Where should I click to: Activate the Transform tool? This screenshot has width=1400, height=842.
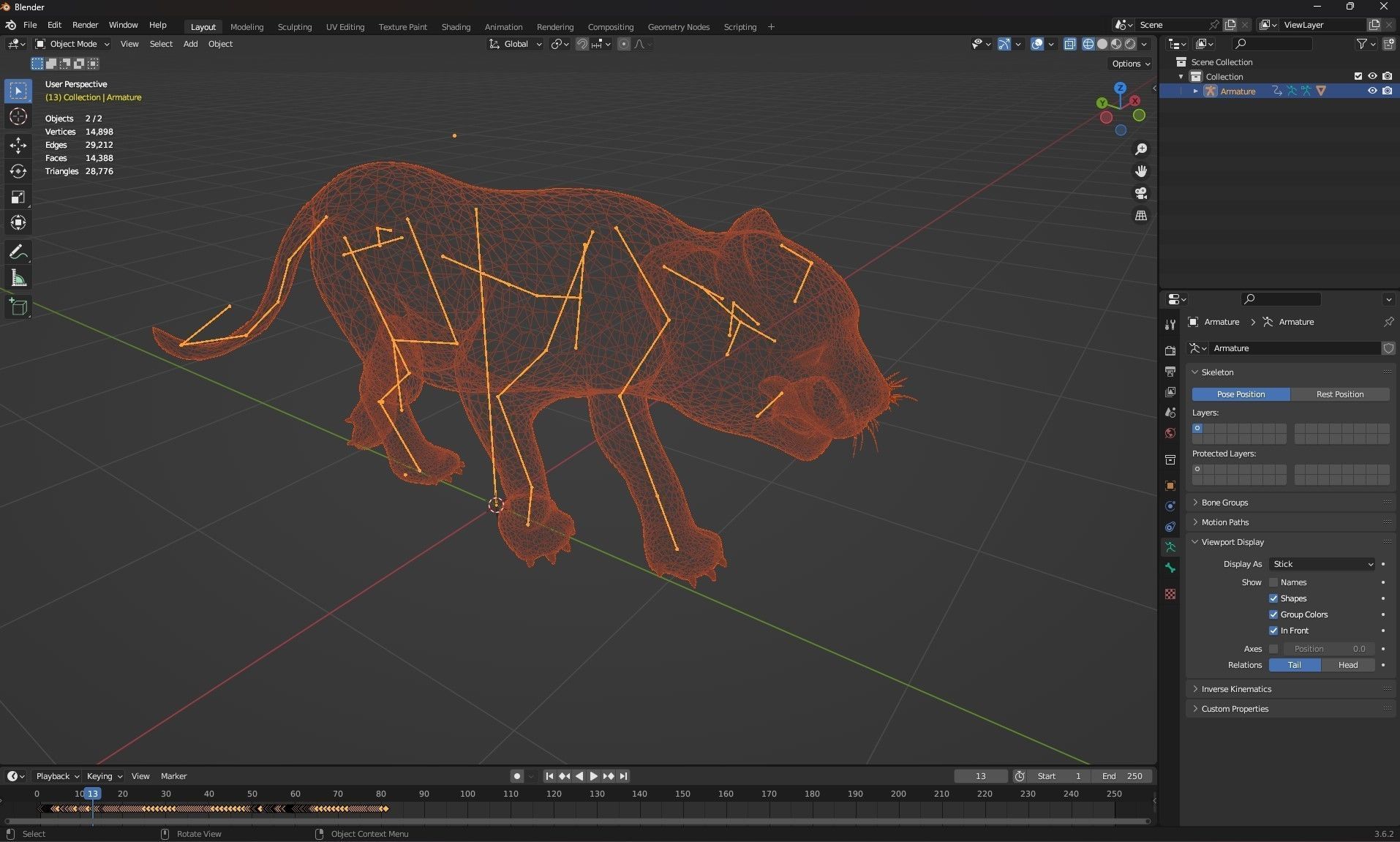[18, 222]
